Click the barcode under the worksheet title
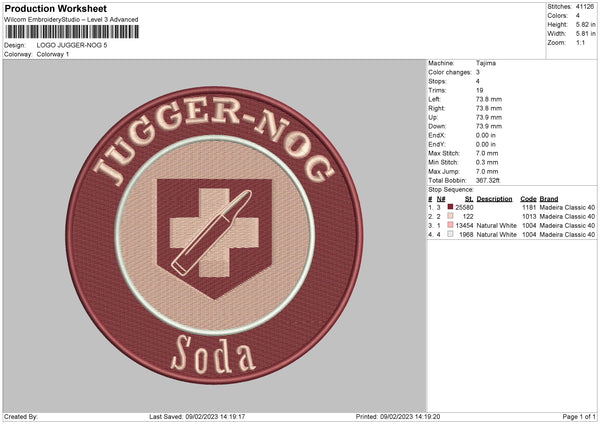This screenshot has height=424, width=600. click(72, 32)
